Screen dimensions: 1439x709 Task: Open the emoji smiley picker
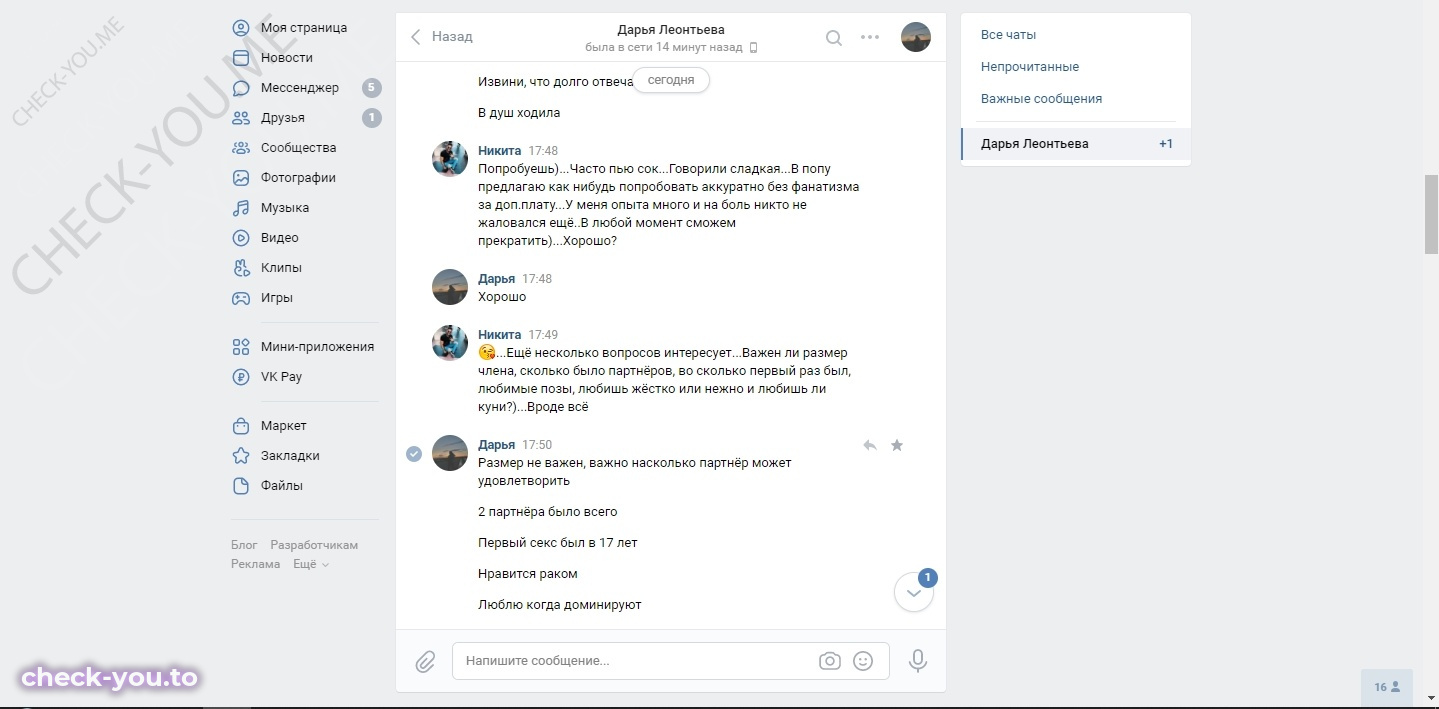pyautogui.click(x=863, y=661)
